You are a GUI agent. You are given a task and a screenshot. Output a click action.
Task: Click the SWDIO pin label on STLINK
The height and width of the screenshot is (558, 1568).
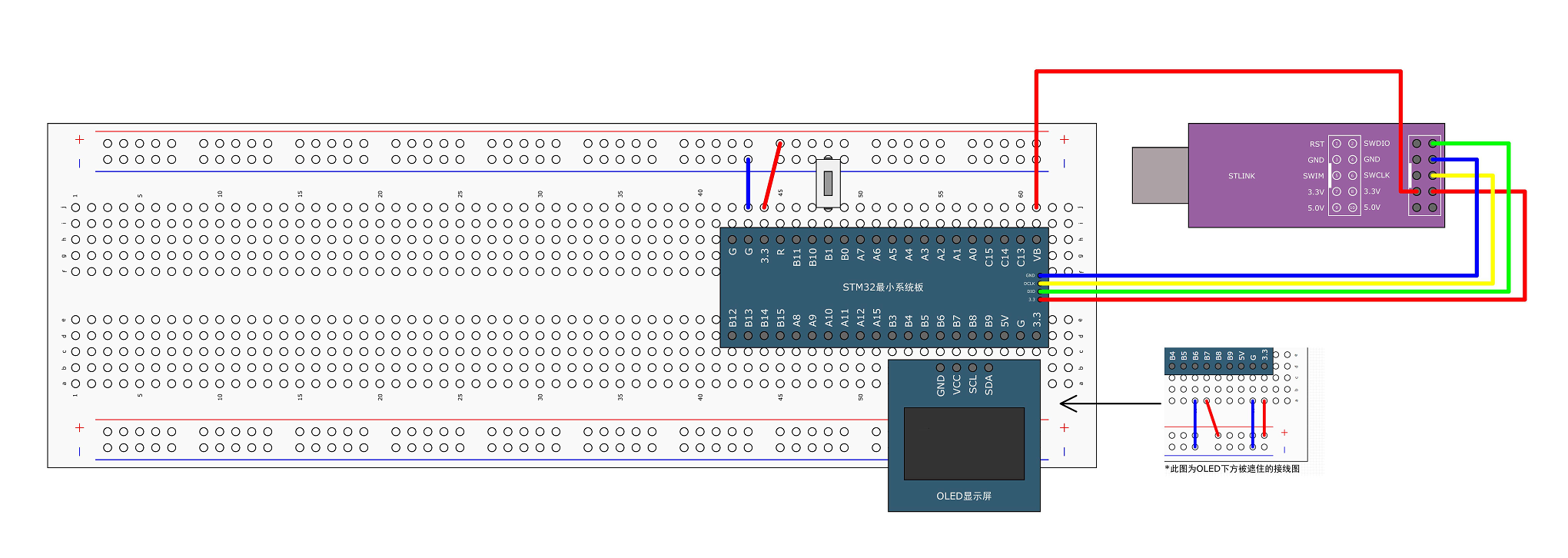coord(1377,144)
